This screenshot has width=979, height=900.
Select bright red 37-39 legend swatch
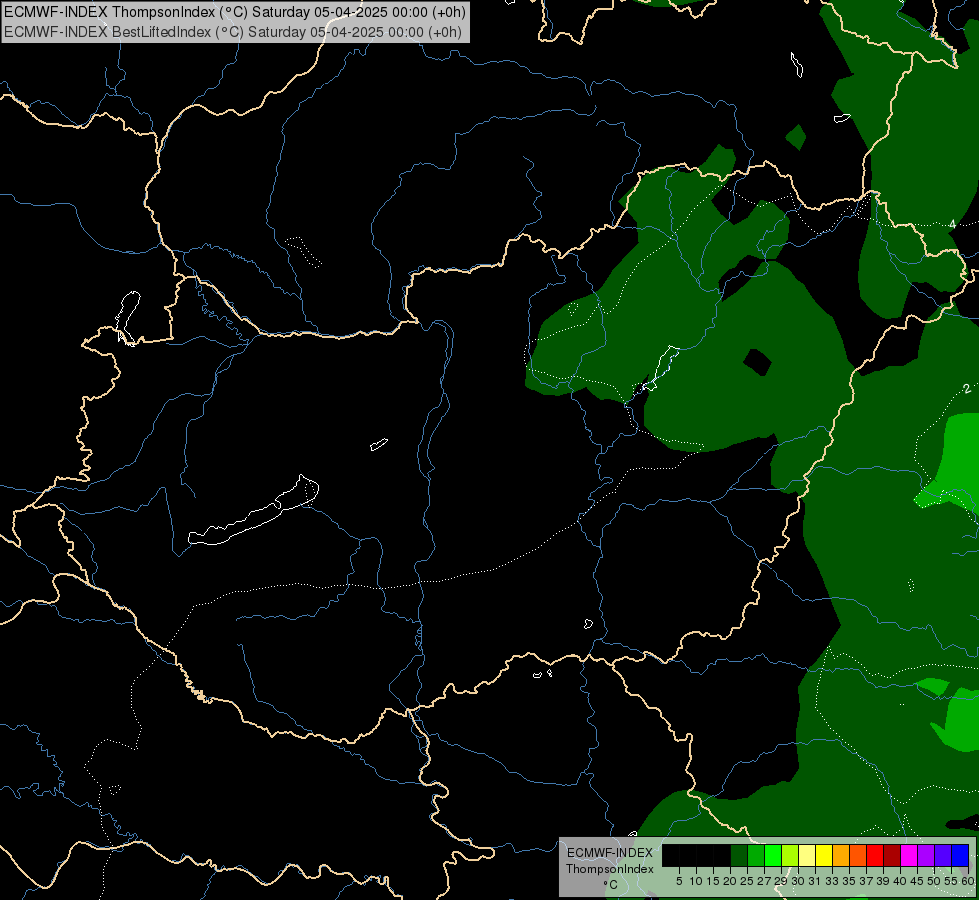[875, 855]
